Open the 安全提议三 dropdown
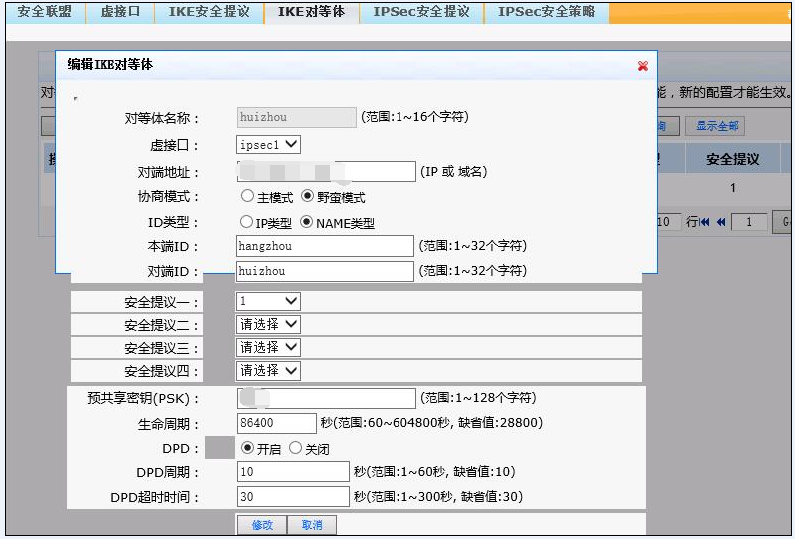795x539 pixels. click(268, 347)
